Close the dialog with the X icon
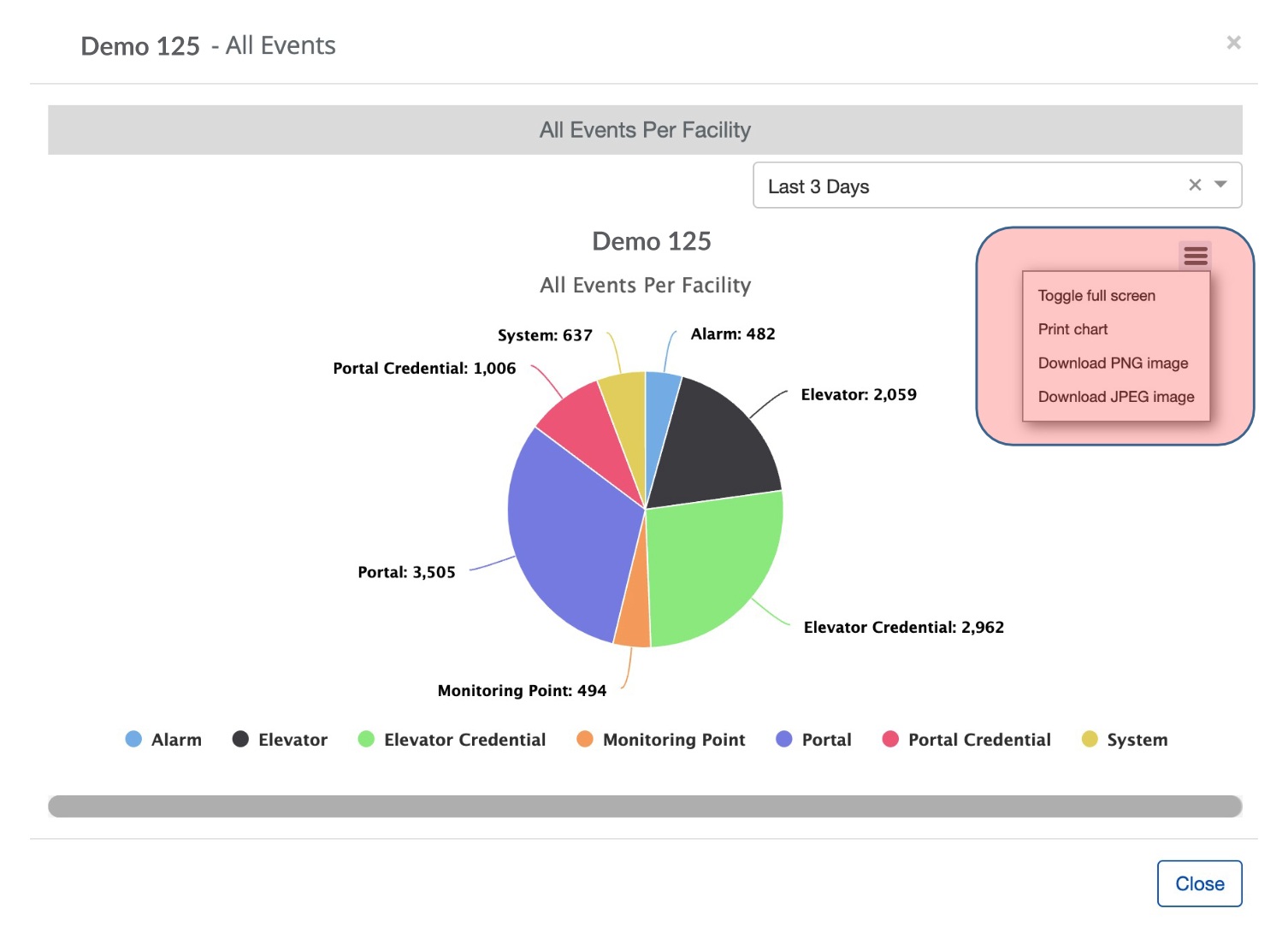This screenshot has height=927, width=1288. click(x=1233, y=43)
